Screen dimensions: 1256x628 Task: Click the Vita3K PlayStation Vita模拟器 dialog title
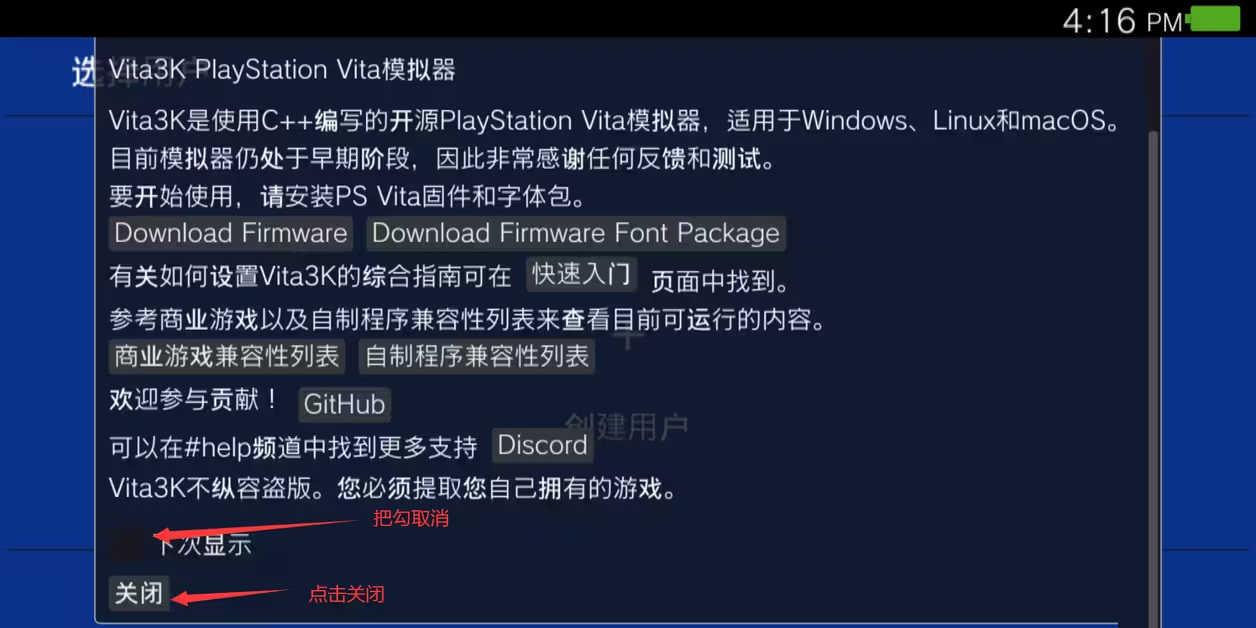point(282,69)
